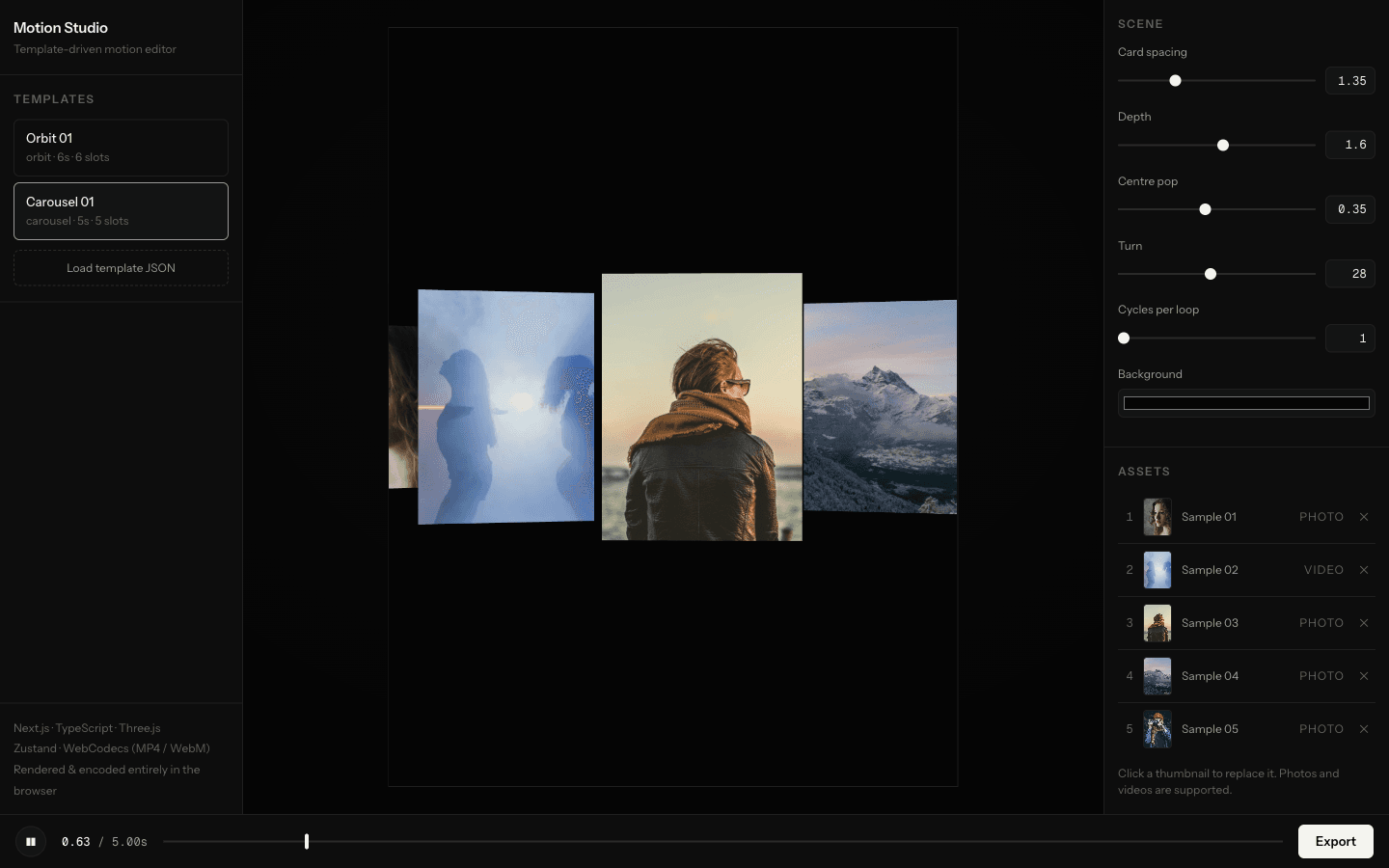The width and height of the screenshot is (1389, 868).
Task: Adjust the Cycles per loop slider handle
Action: tap(1124, 339)
